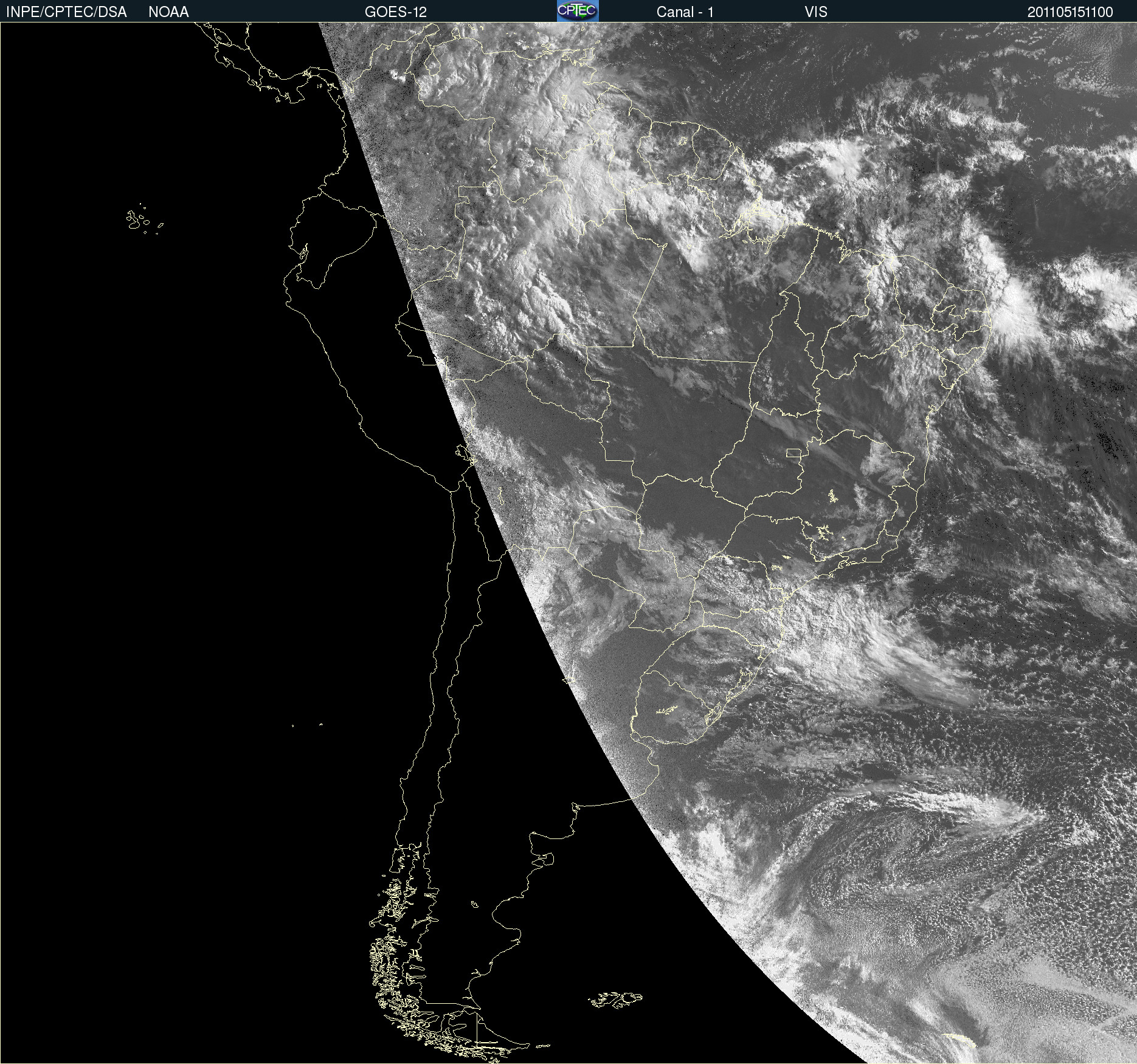Click the VIS label in header
1137x1064 pixels.
[816, 12]
